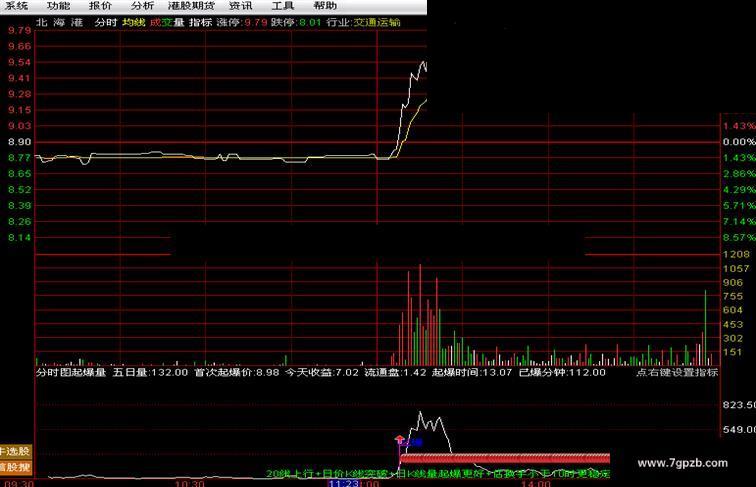Viewport: 756px width, 487px height.
Task: Click the 流通盘:1.42 value
Action: pos(395,372)
